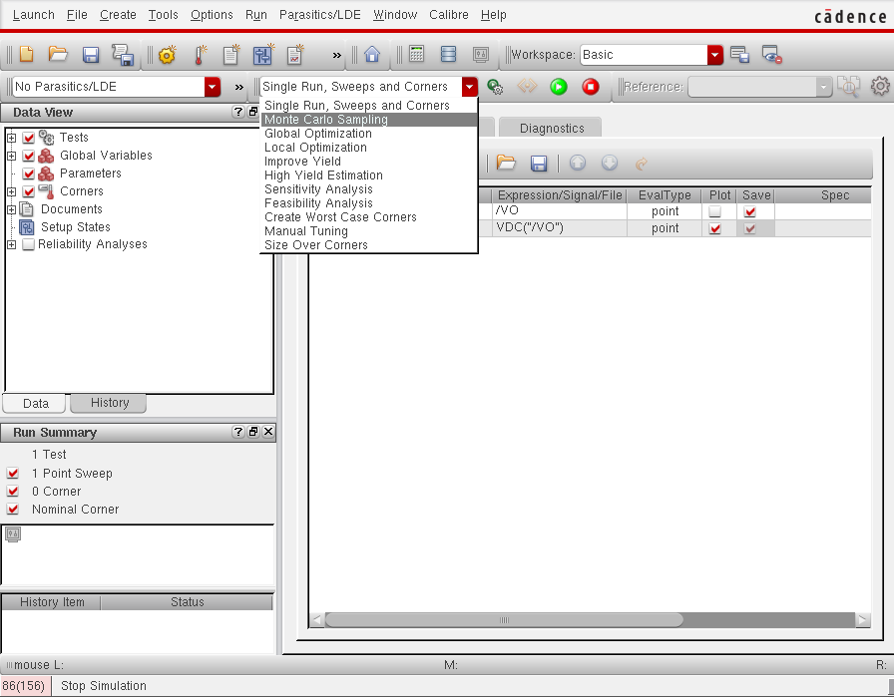Viewport: 894px width, 697px height.
Task: Open a setup with the folder icon in main toolbar
Action: (x=58, y=55)
